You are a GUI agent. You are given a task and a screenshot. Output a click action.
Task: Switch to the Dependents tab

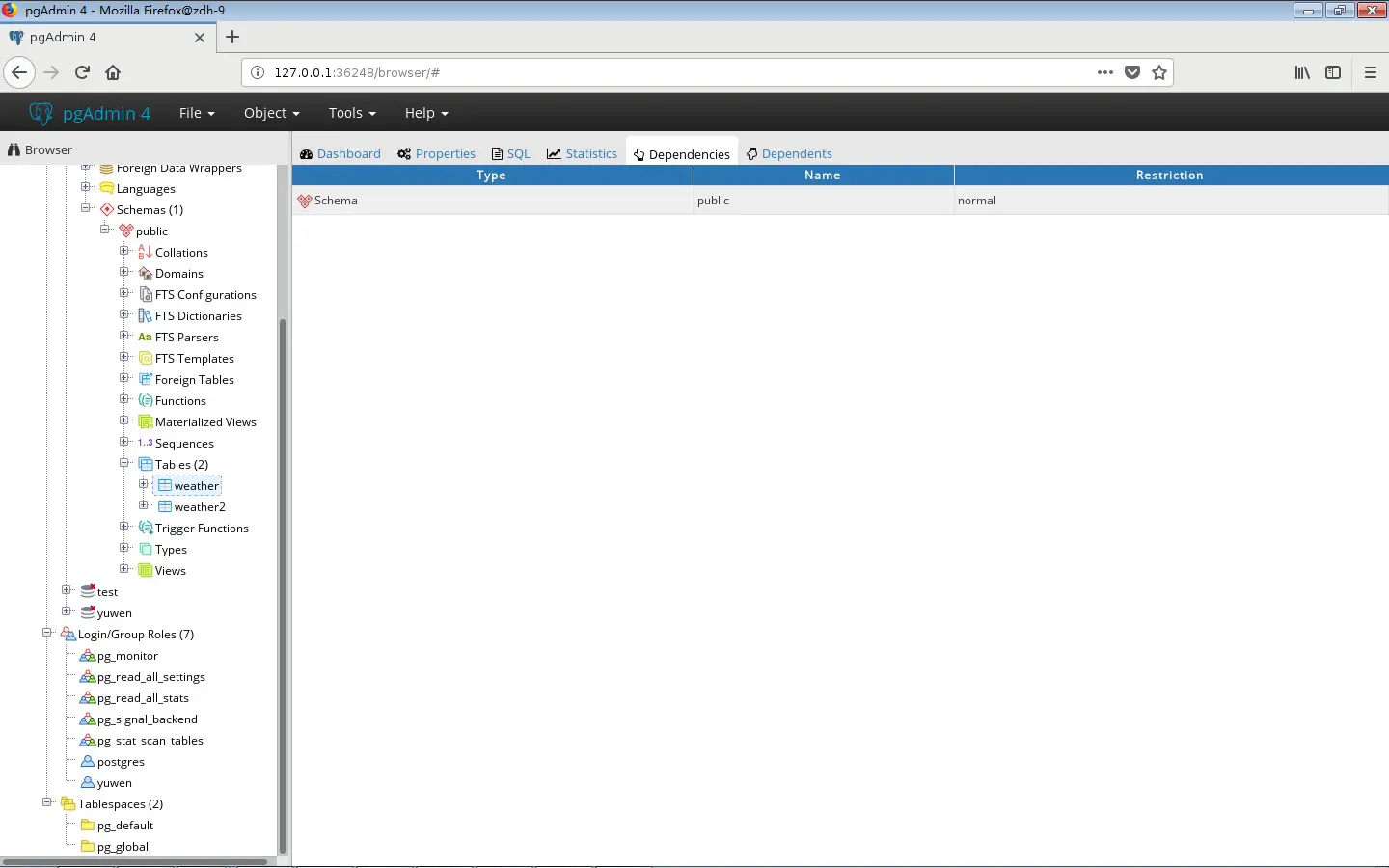(x=789, y=153)
